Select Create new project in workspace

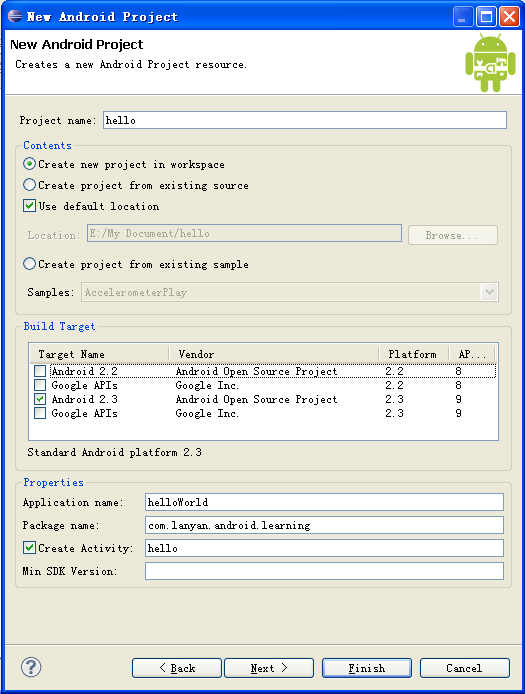coord(30,164)
